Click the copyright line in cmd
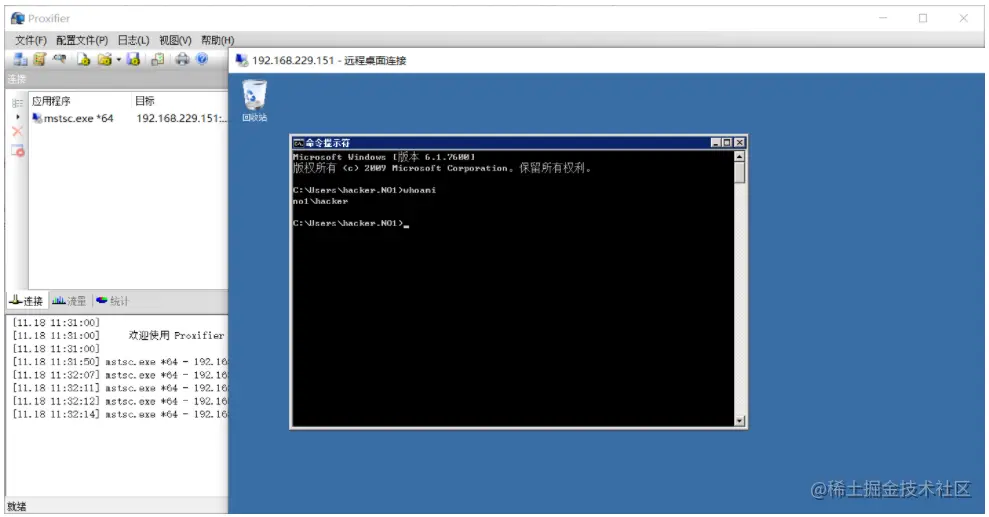The height and width of the screenshot is (517, 989). pos(442,168)
